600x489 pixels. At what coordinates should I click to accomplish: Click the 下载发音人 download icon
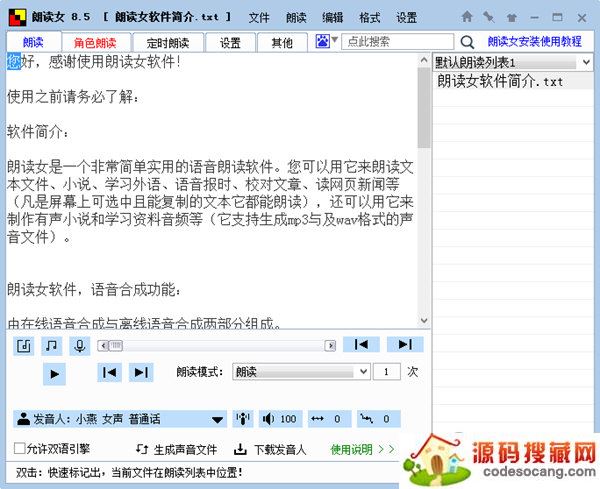[240, 449]
